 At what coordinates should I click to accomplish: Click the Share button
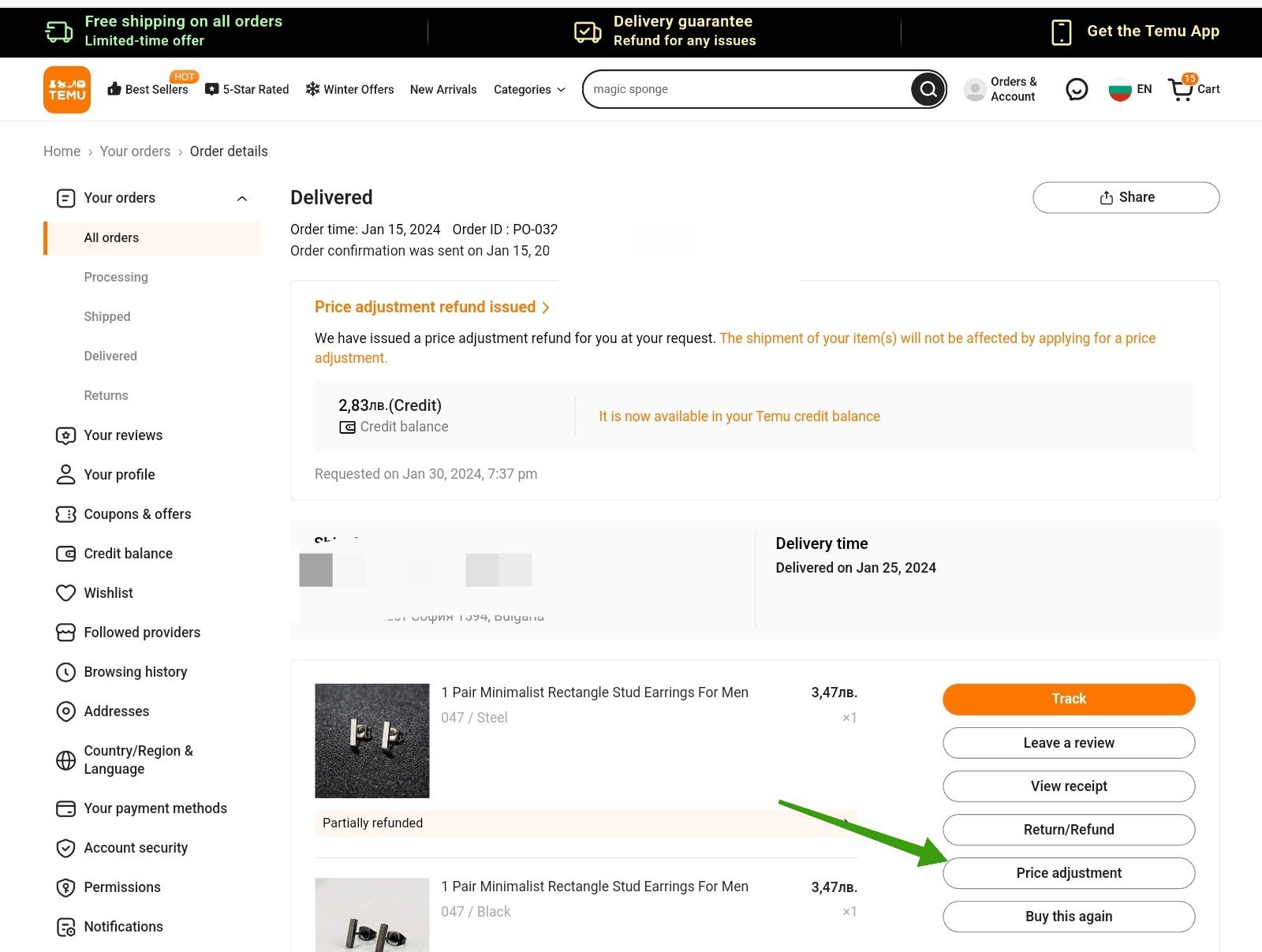[1126, 197]
